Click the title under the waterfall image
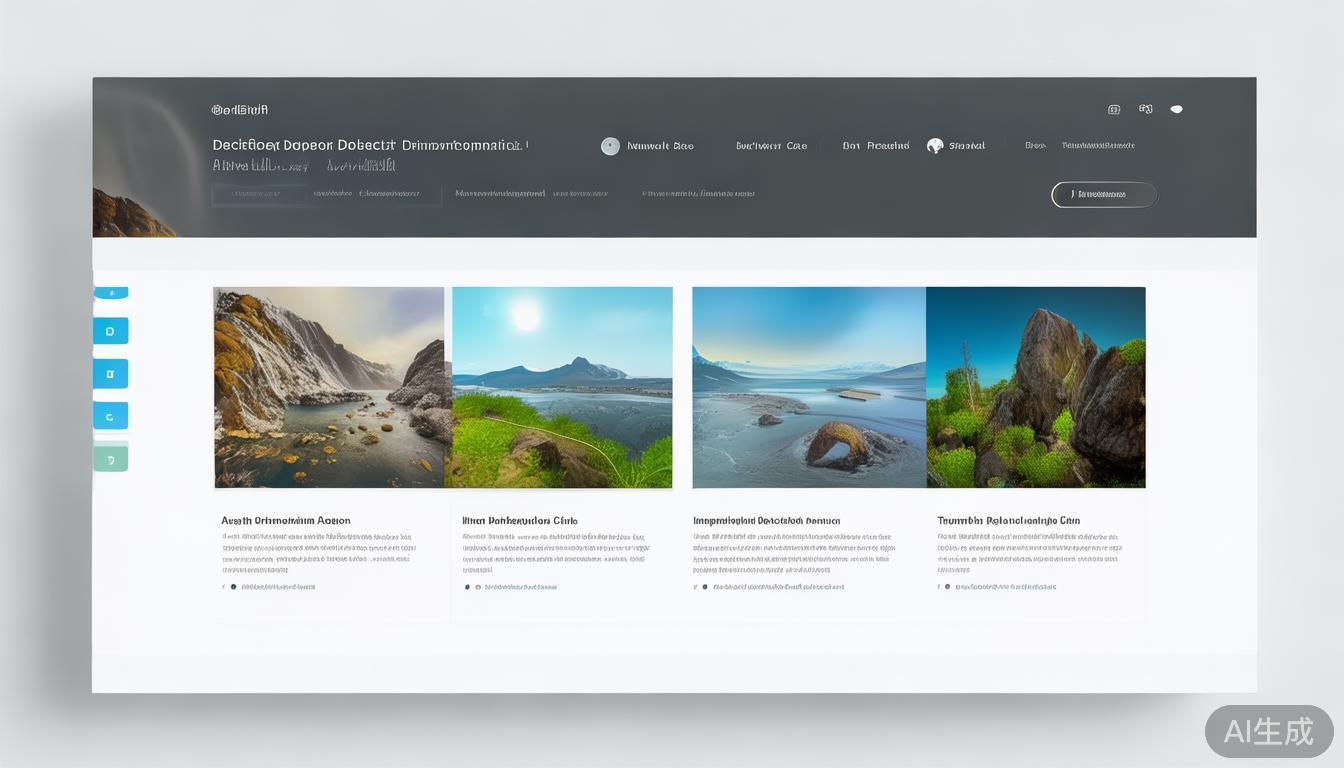 tap(286, 521)
